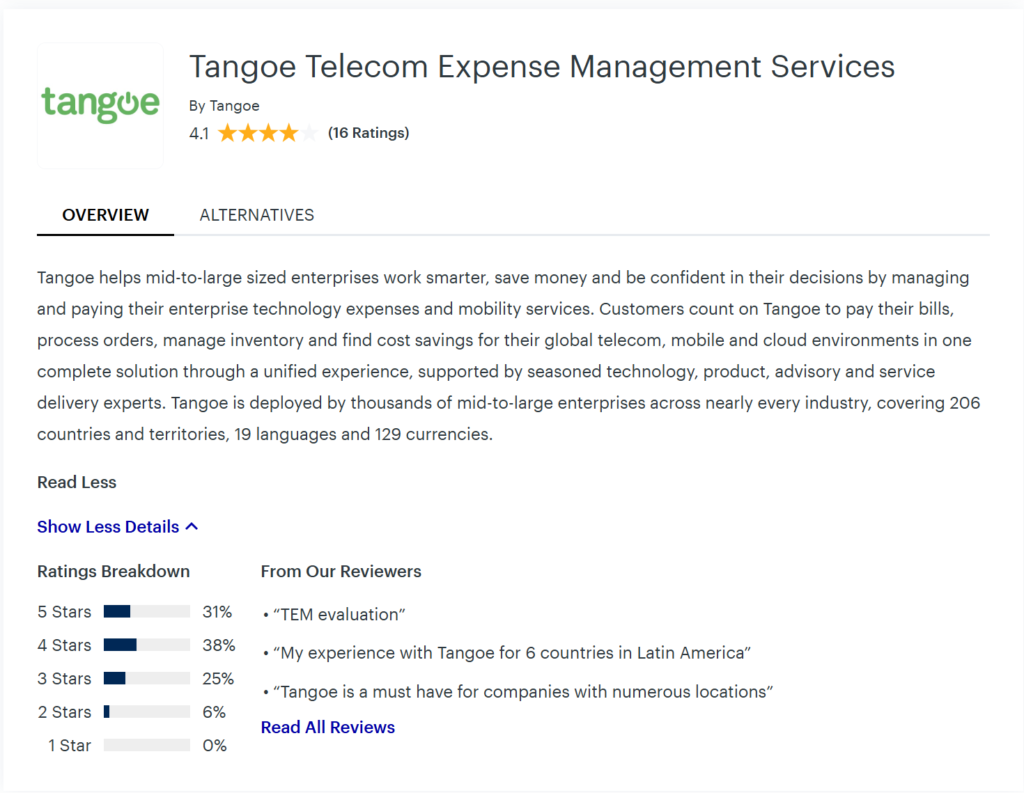Expand reviews with Read All Reviews
Image resolution: width=1024 pixels, height=793 pixels.
327,727
